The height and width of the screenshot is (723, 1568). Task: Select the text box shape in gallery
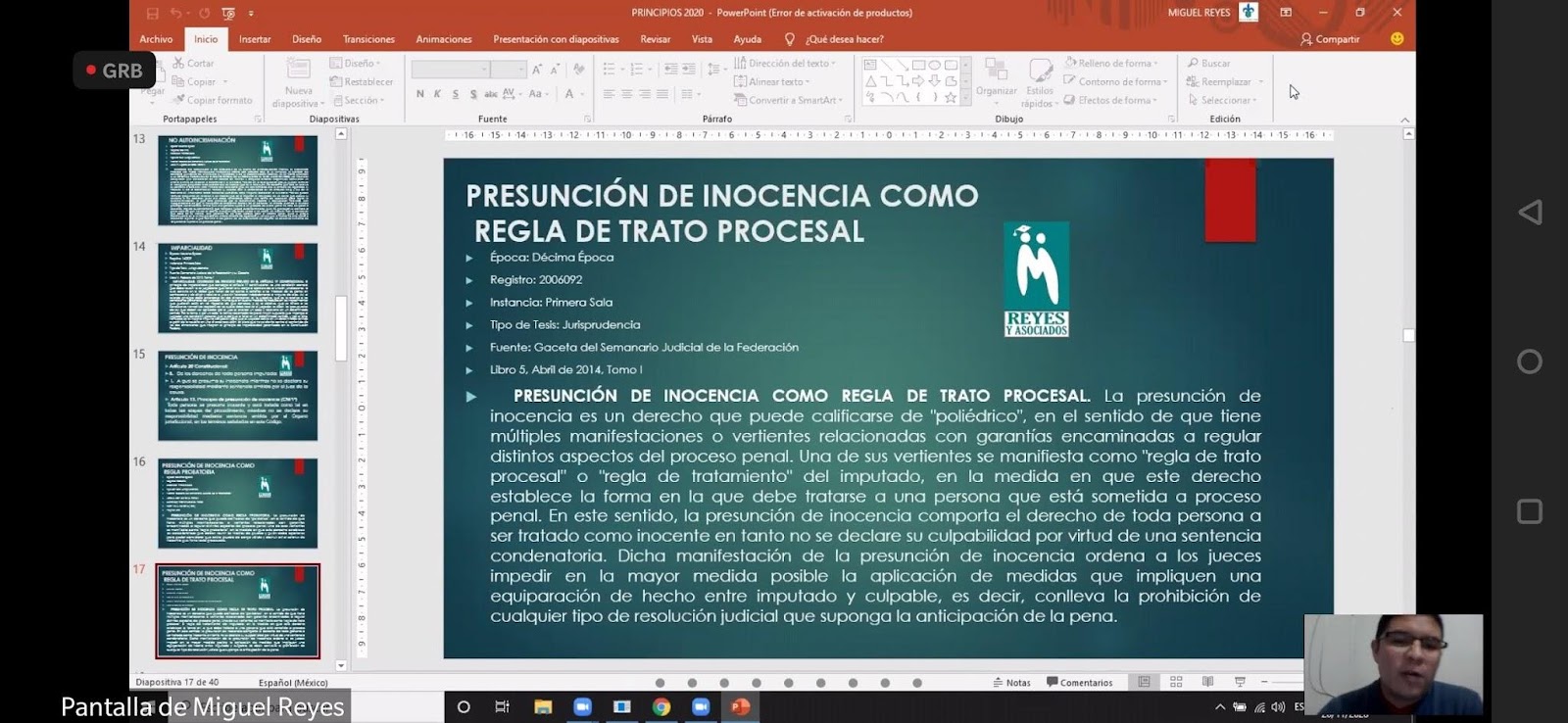[x=870, y=65]
